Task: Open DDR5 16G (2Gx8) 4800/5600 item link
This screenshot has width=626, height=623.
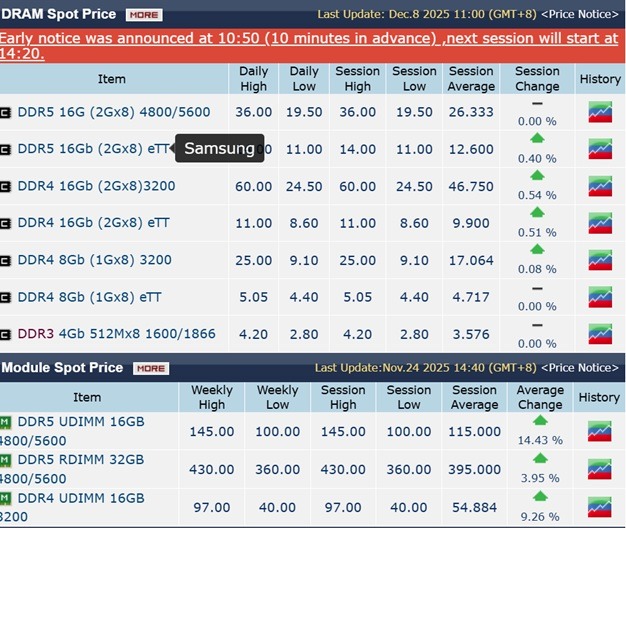Action: (114, 112)
